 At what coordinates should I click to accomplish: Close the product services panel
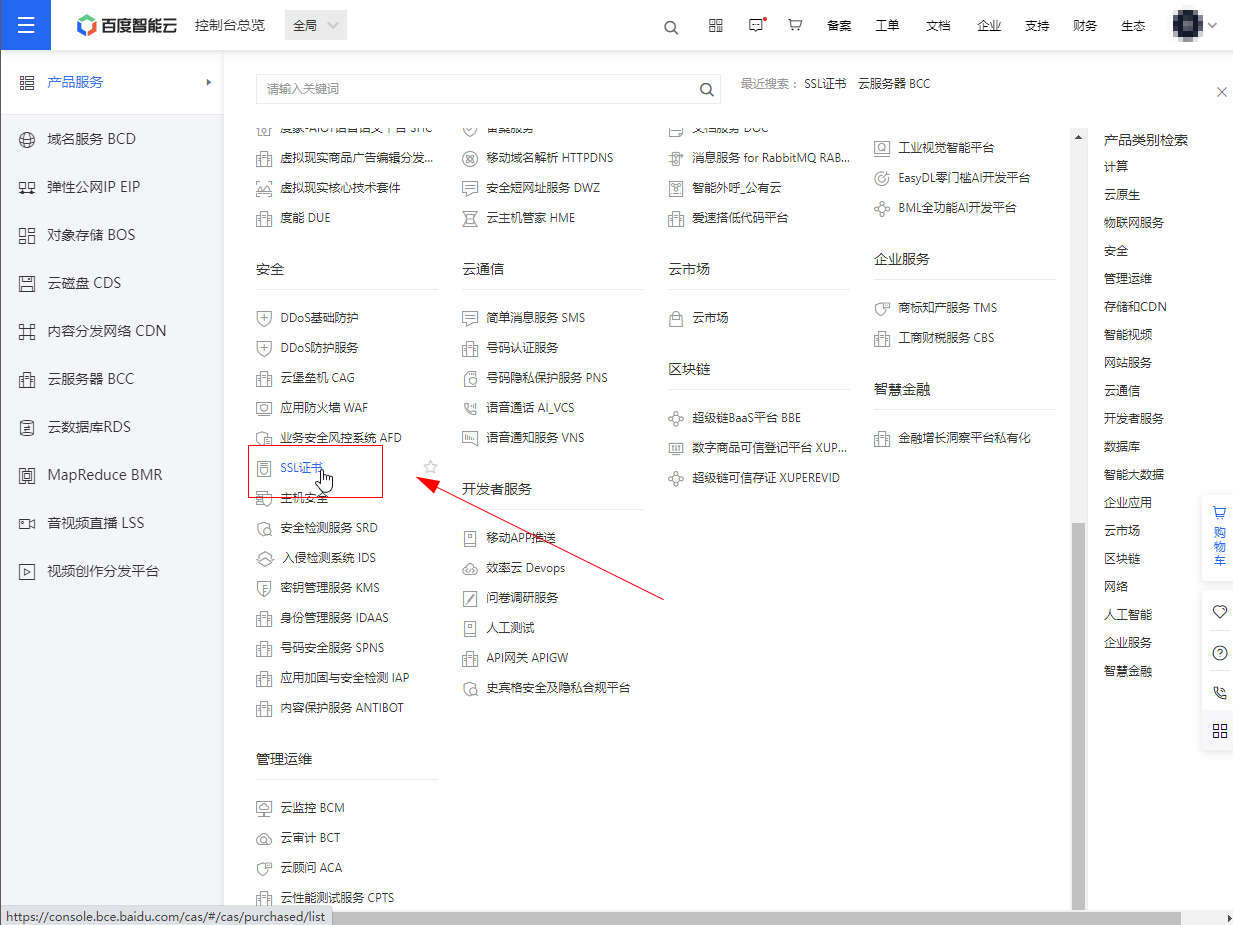[1221, 92]
